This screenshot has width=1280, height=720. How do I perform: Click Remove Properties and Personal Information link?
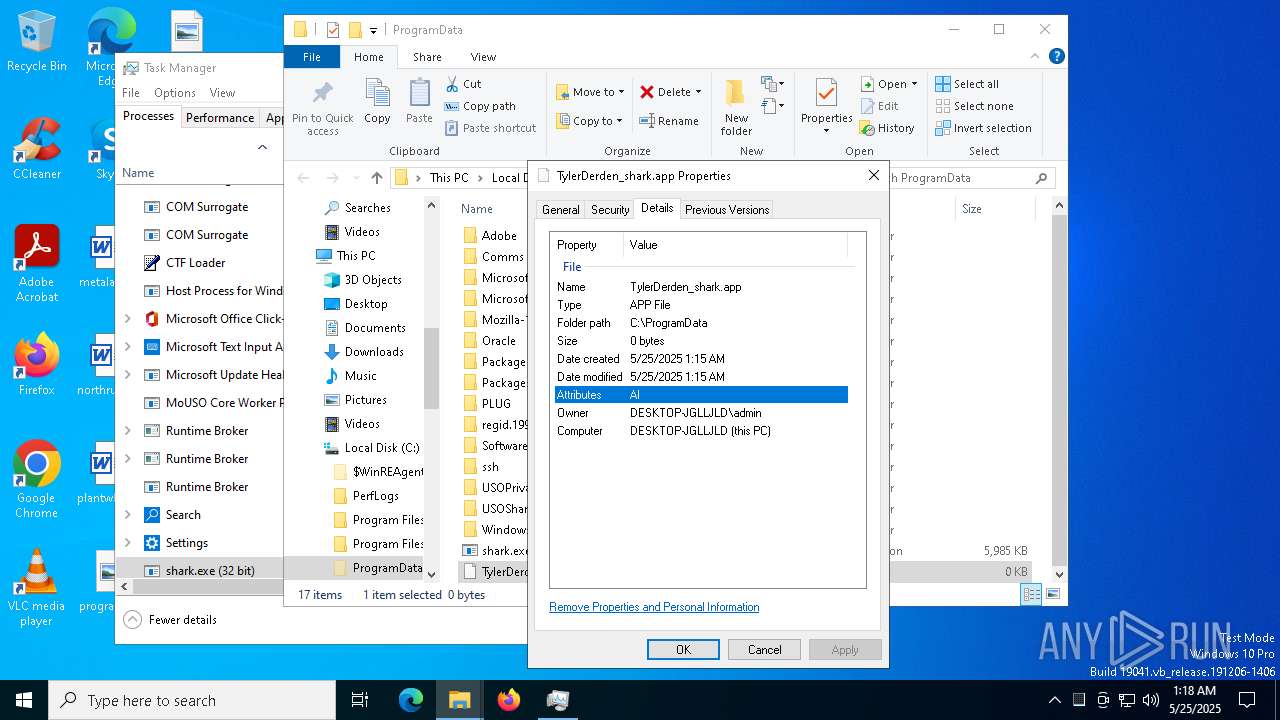point(654,607)
